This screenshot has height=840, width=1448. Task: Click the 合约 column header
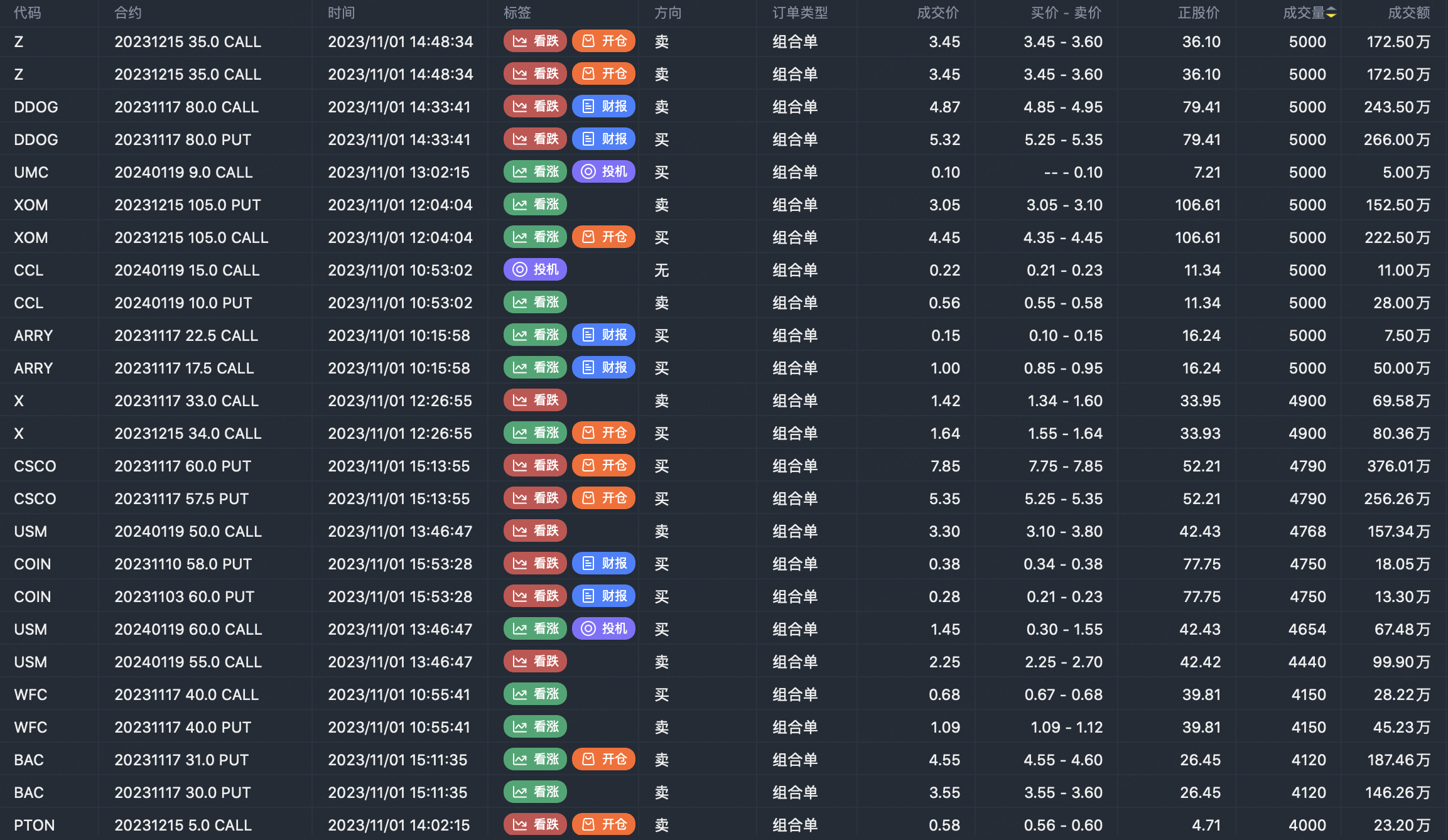(x=128, y=13)
